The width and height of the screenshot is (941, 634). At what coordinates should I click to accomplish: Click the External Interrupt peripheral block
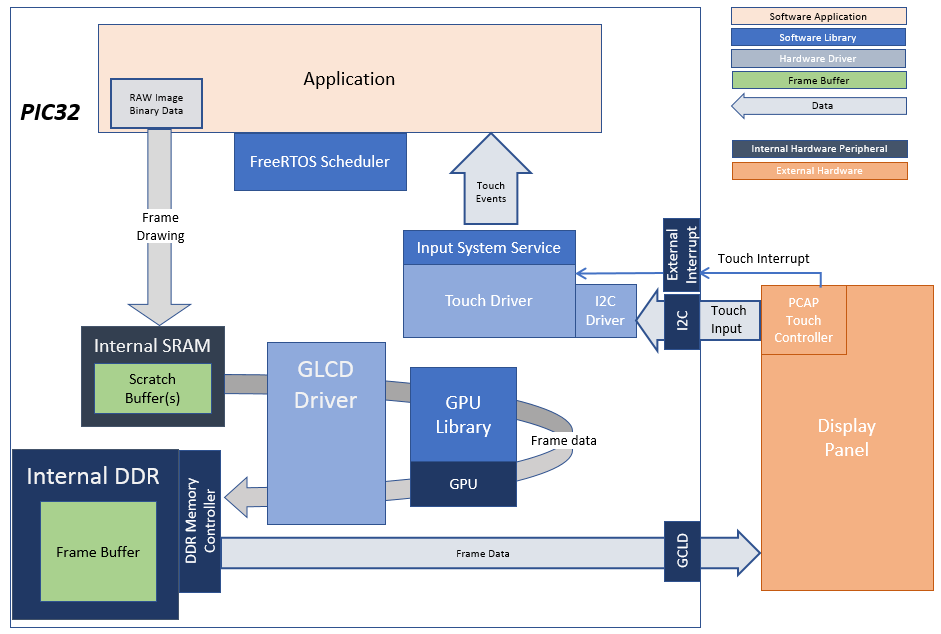(682, 255)
